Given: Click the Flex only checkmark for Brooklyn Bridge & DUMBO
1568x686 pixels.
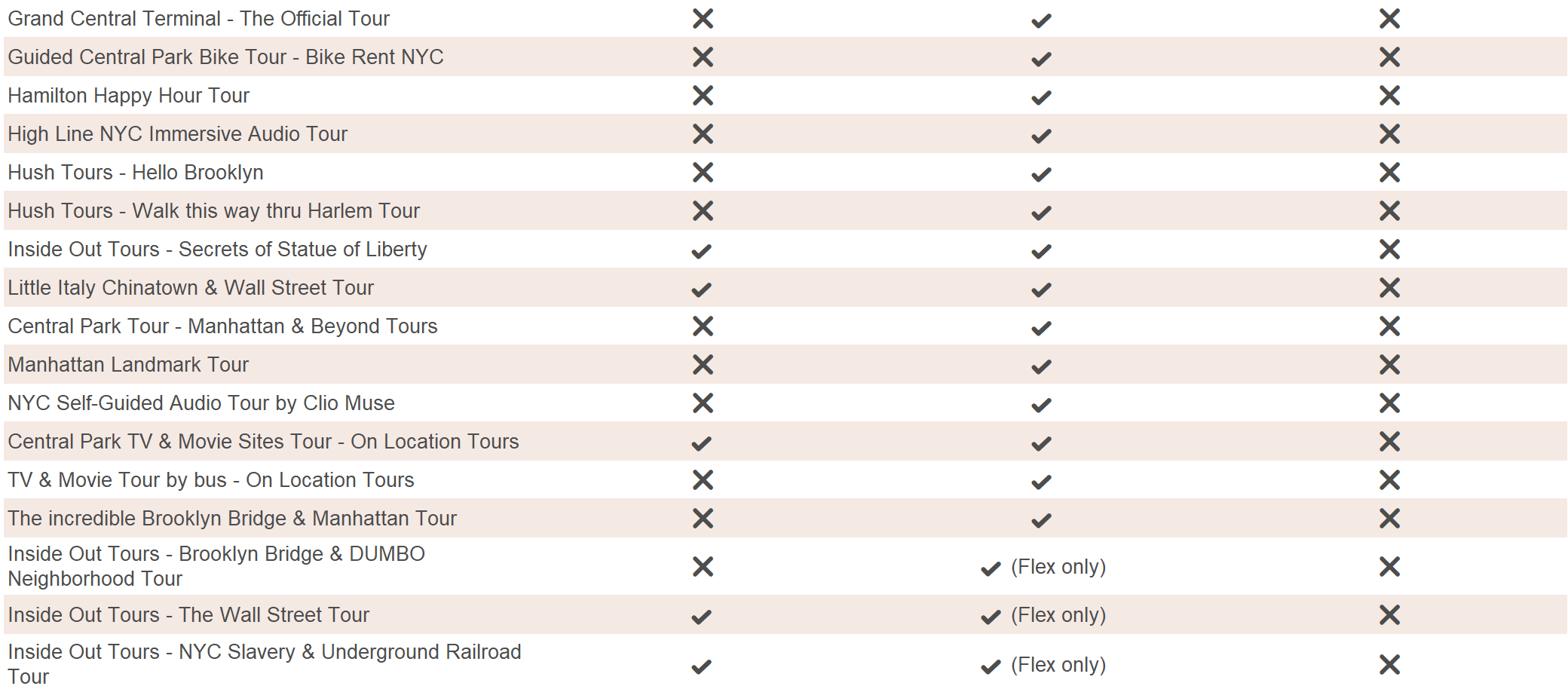Looking at the screenshot, I should 991,568.
